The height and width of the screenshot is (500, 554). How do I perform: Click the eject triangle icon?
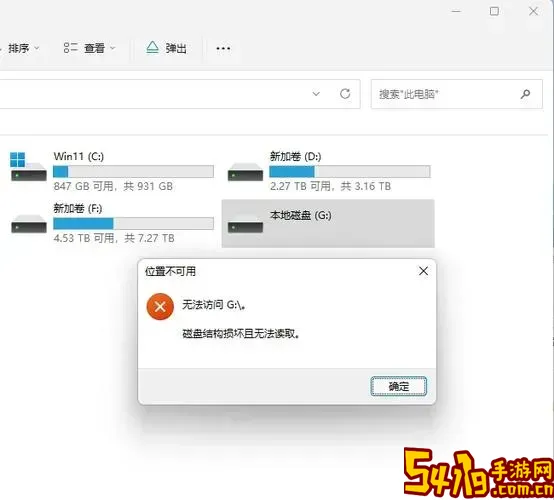(x=152, y=47)
